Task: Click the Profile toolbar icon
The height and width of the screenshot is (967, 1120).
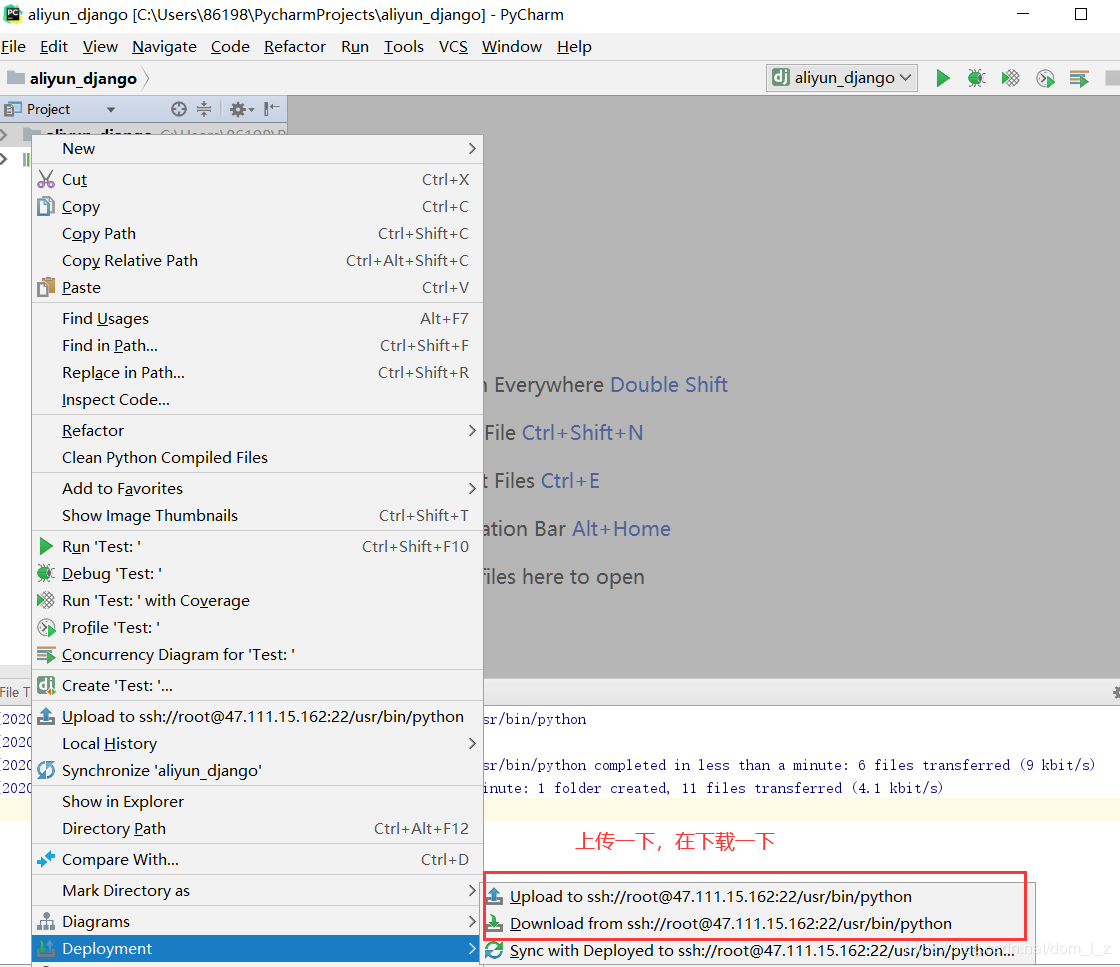Action: pos(1045,78)
